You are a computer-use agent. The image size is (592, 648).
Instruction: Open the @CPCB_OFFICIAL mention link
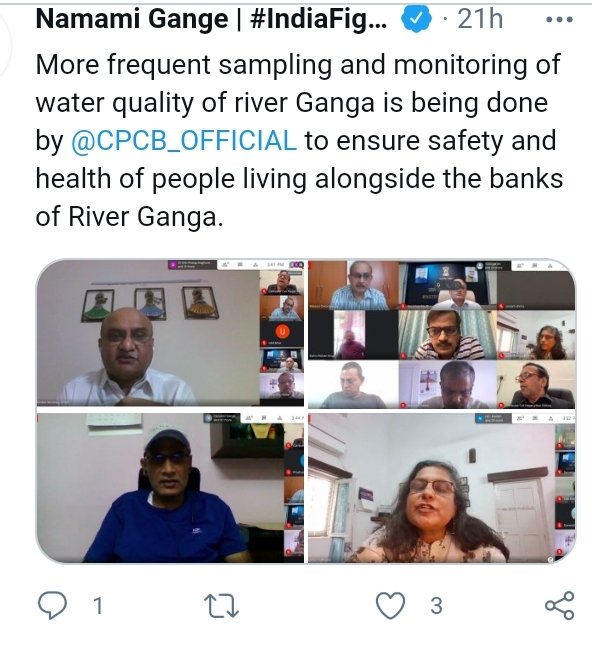click(184, 141)
